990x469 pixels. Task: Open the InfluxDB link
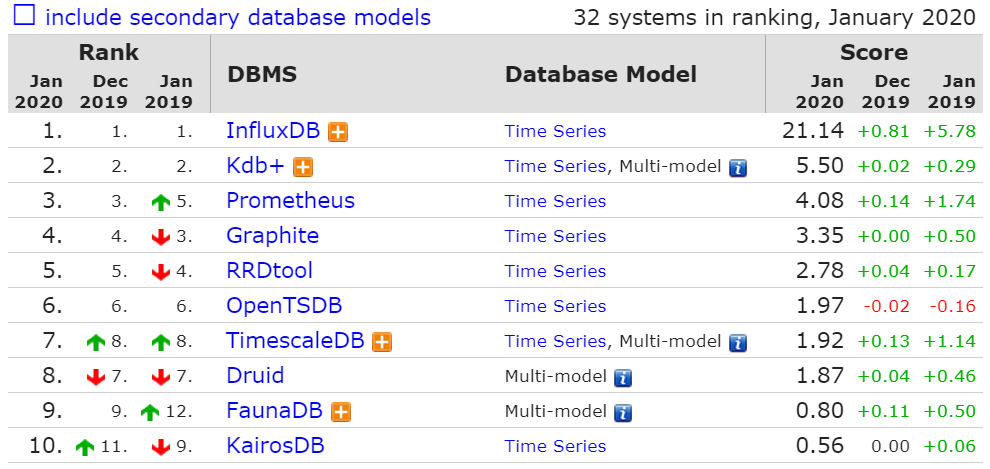point(270,131)
